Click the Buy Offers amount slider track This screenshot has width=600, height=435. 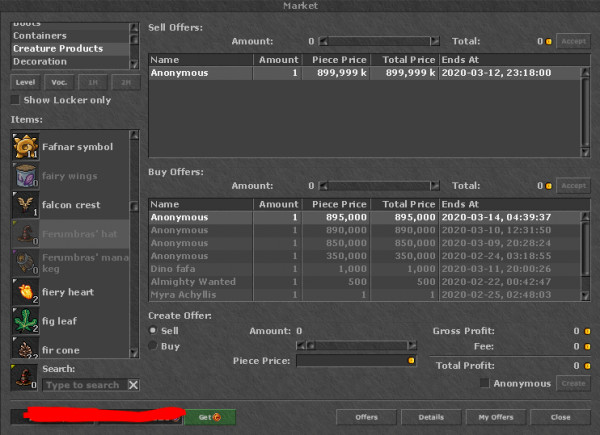tap(379, 186)
